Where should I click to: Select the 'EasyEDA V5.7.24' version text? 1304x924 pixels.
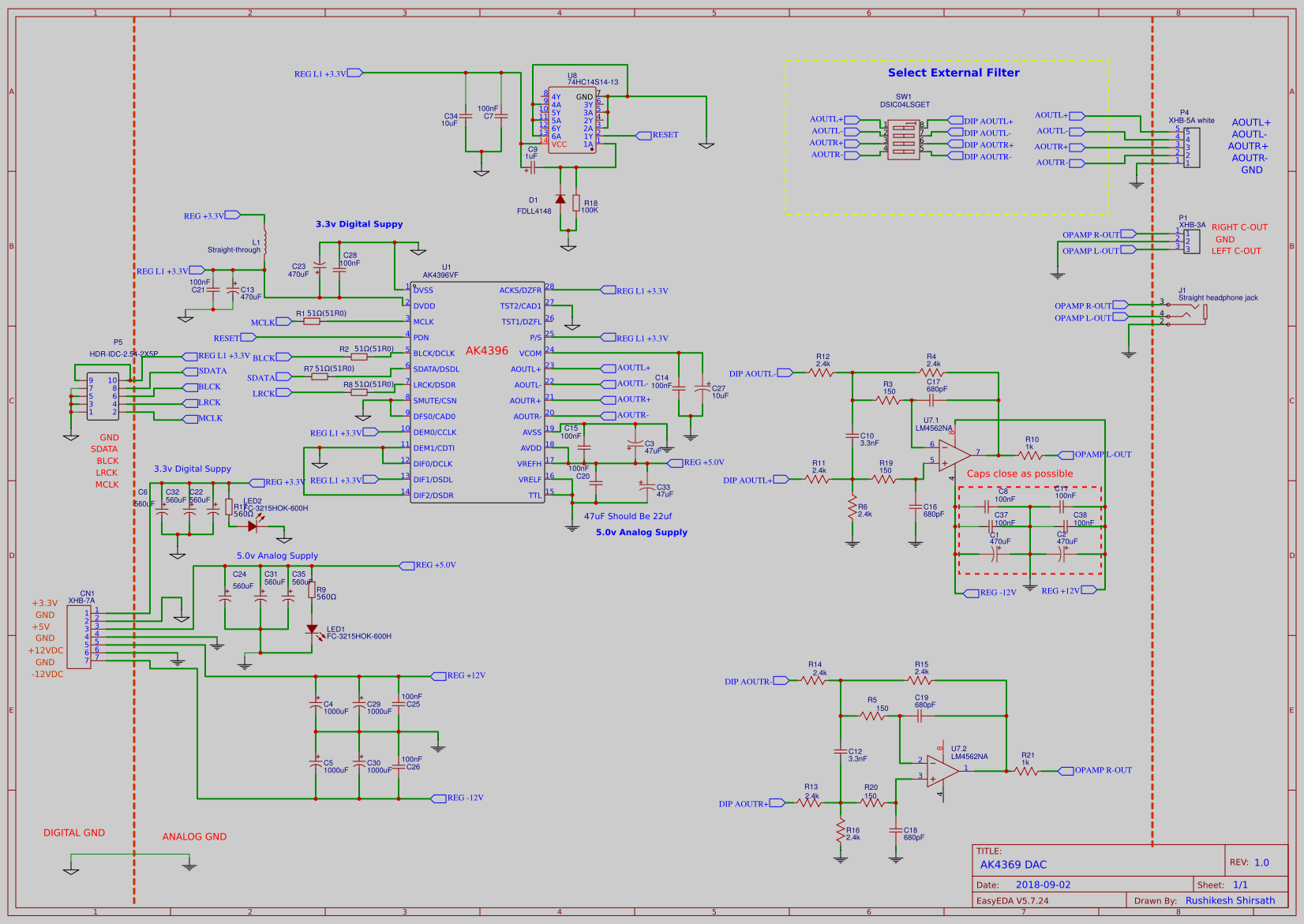pos(1012,901)
